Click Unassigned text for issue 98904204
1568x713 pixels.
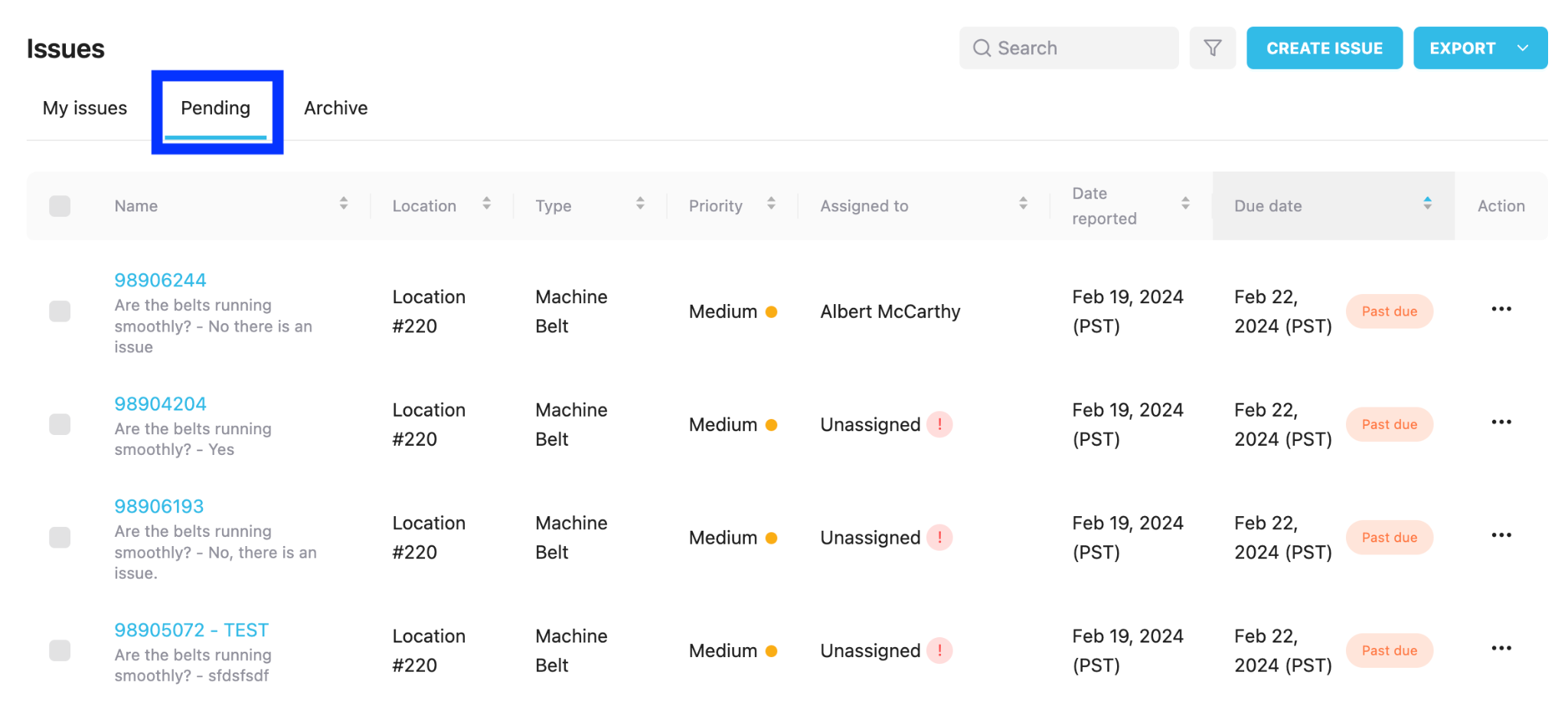871,424
